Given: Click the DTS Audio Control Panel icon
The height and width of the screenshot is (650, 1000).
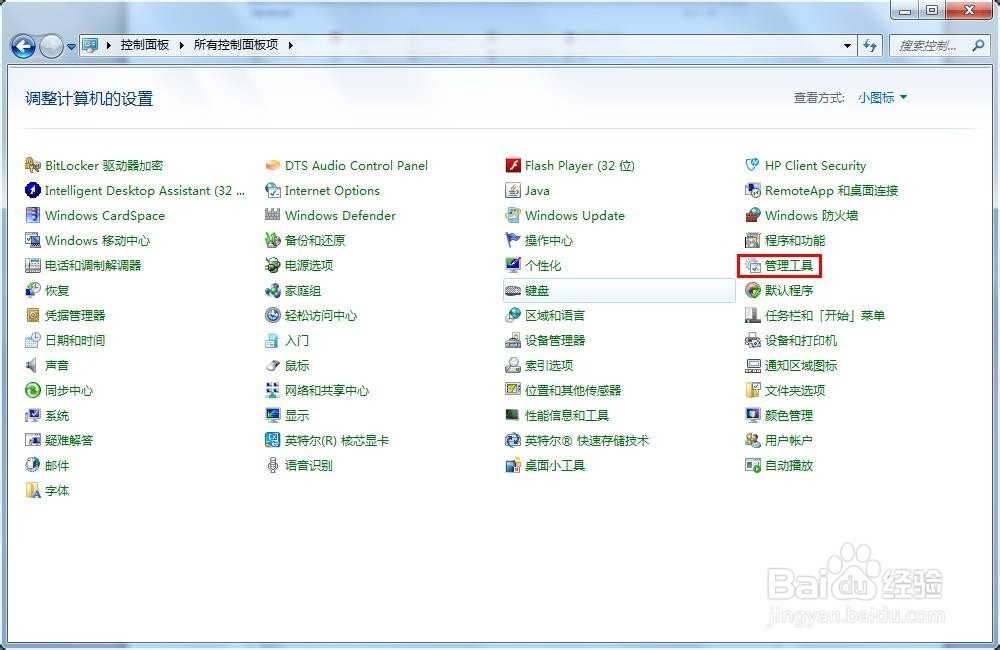Looking at the screenshot, I should (273, 165).
